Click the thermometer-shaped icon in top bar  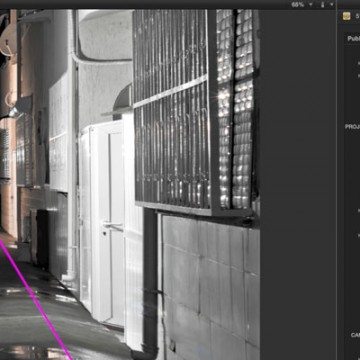coord(322,5)
